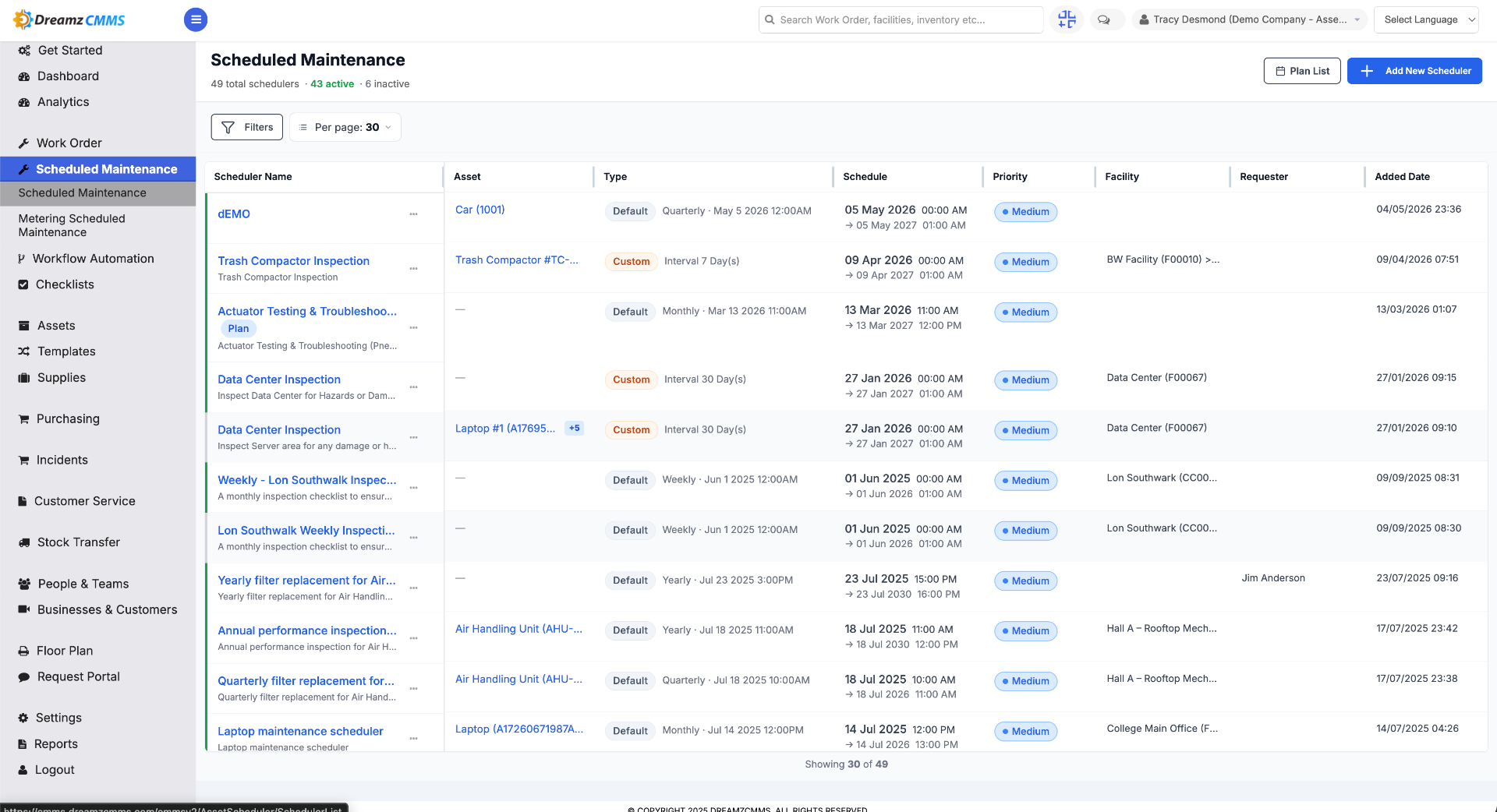Click the Purchasing cart icon

[x=24, y=419]
